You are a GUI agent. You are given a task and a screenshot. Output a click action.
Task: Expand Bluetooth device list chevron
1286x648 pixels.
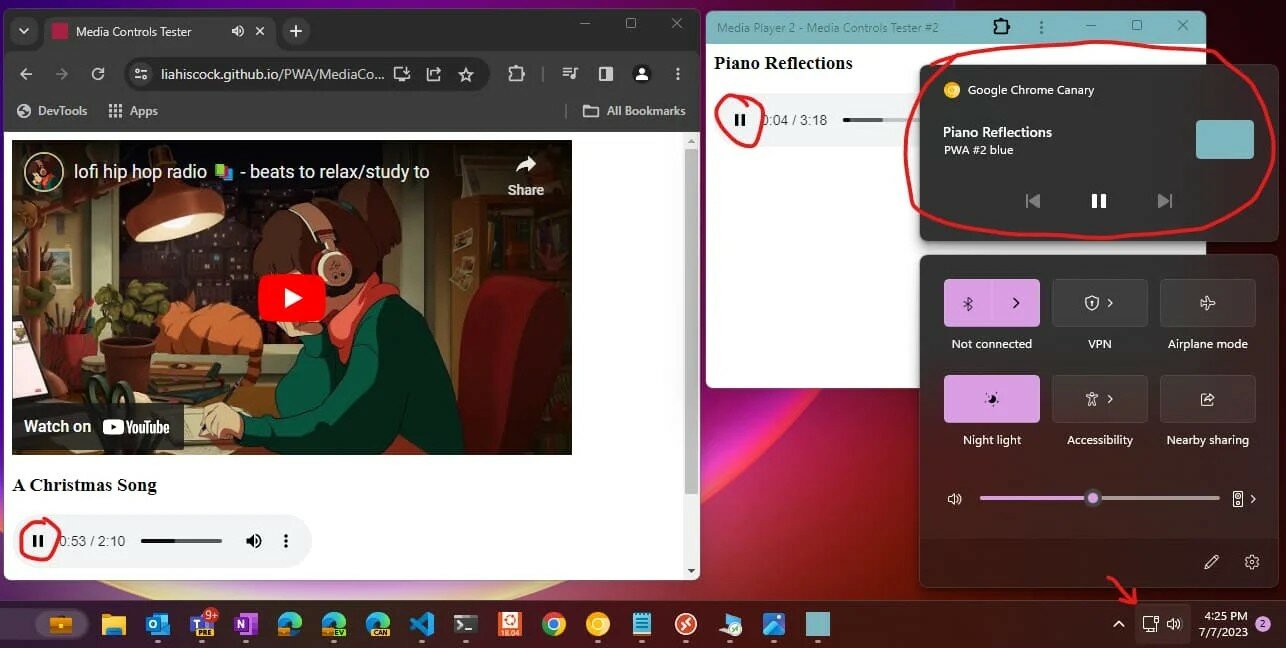click(x=1016, y=303)
